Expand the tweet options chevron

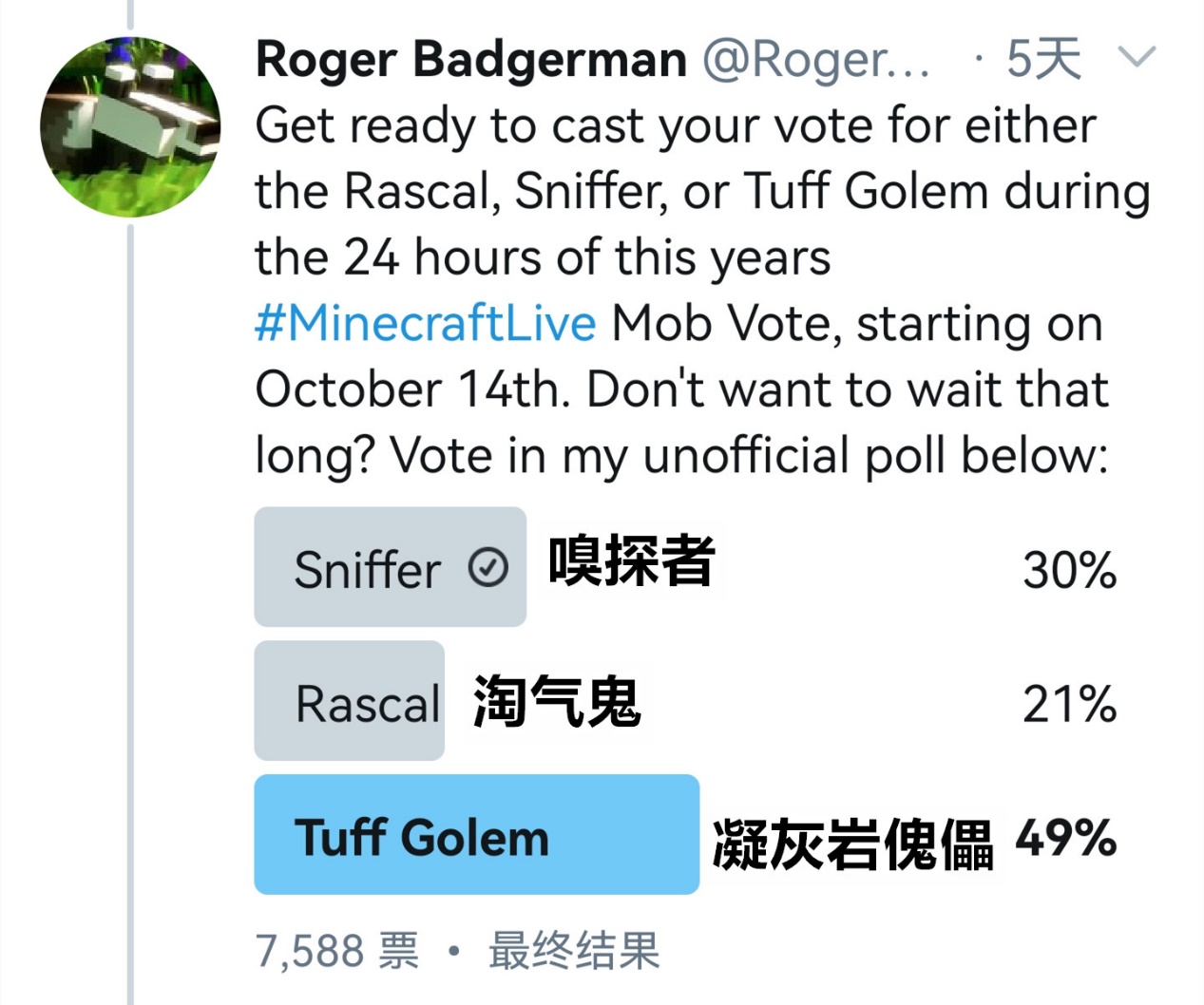point(1136,57)
